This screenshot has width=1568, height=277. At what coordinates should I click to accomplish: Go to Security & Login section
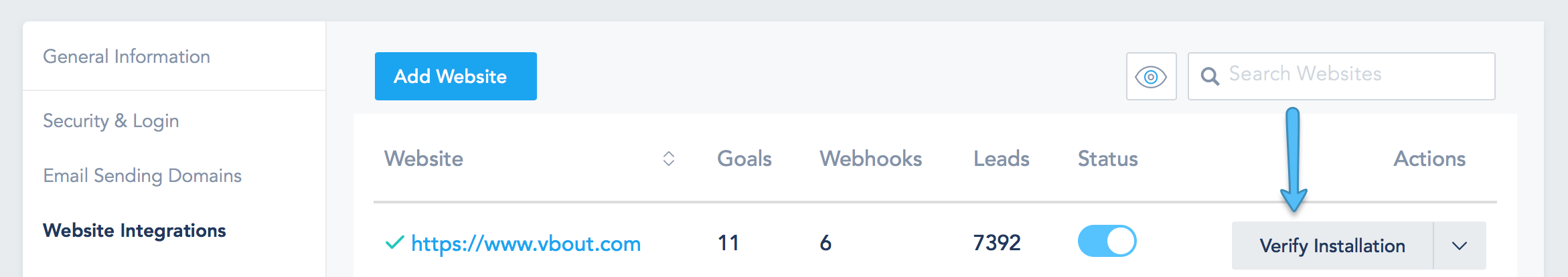pyautogui.click(x=111, y=121)
